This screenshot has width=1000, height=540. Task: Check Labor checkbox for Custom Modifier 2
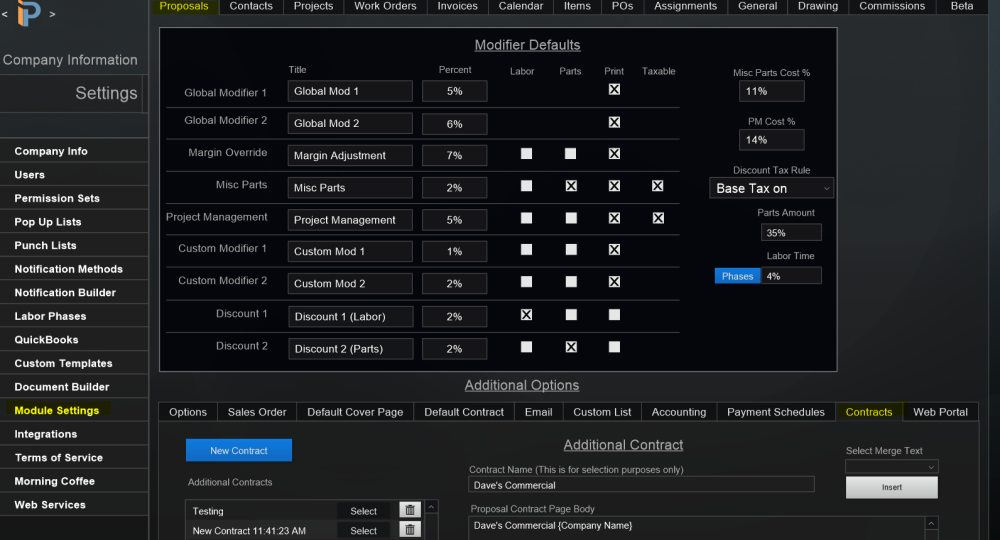click(x=526, y=281)
